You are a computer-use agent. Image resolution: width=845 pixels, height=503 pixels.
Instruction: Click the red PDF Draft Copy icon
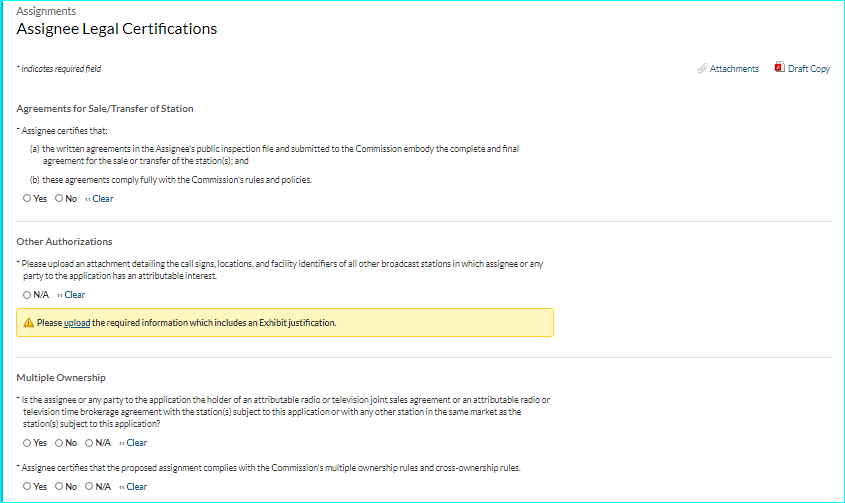tap(779, 68)
